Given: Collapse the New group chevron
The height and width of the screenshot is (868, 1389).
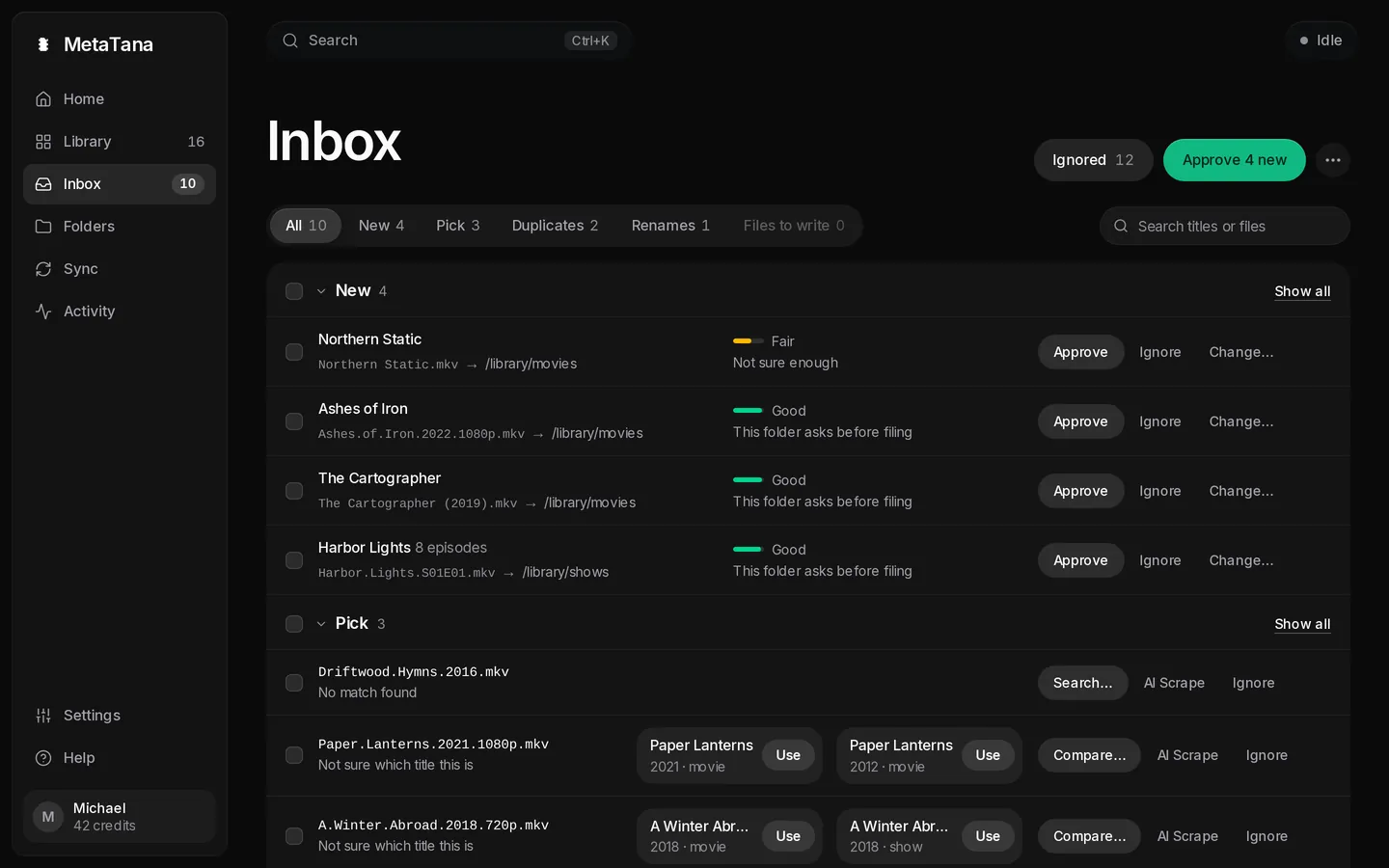Looking at the screenshot, I should pos(321,291).
